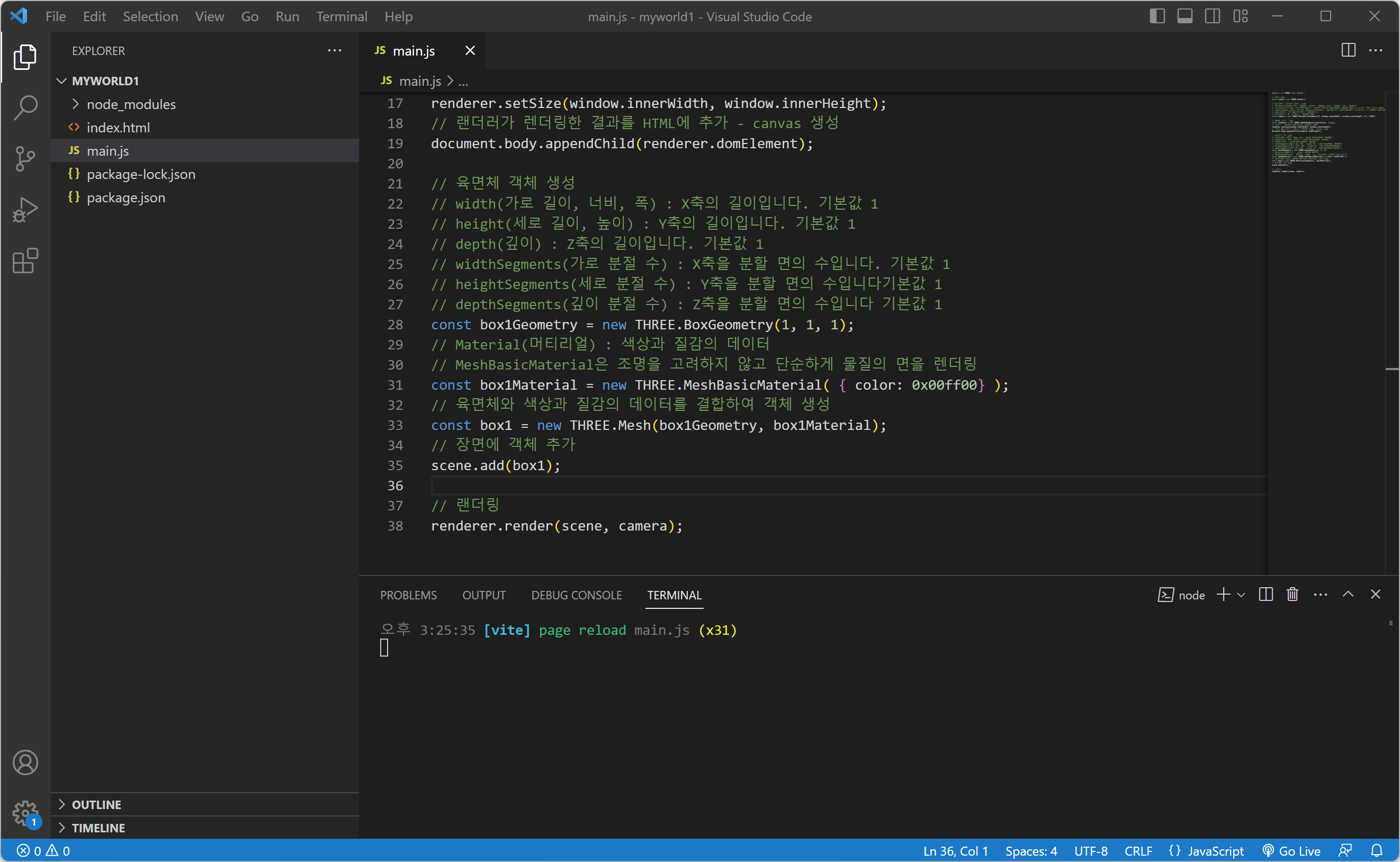This screenshot has height=862, width=1400.
Task: Toggle Primary Side Bar visibility
Action: coord(1157,16)
